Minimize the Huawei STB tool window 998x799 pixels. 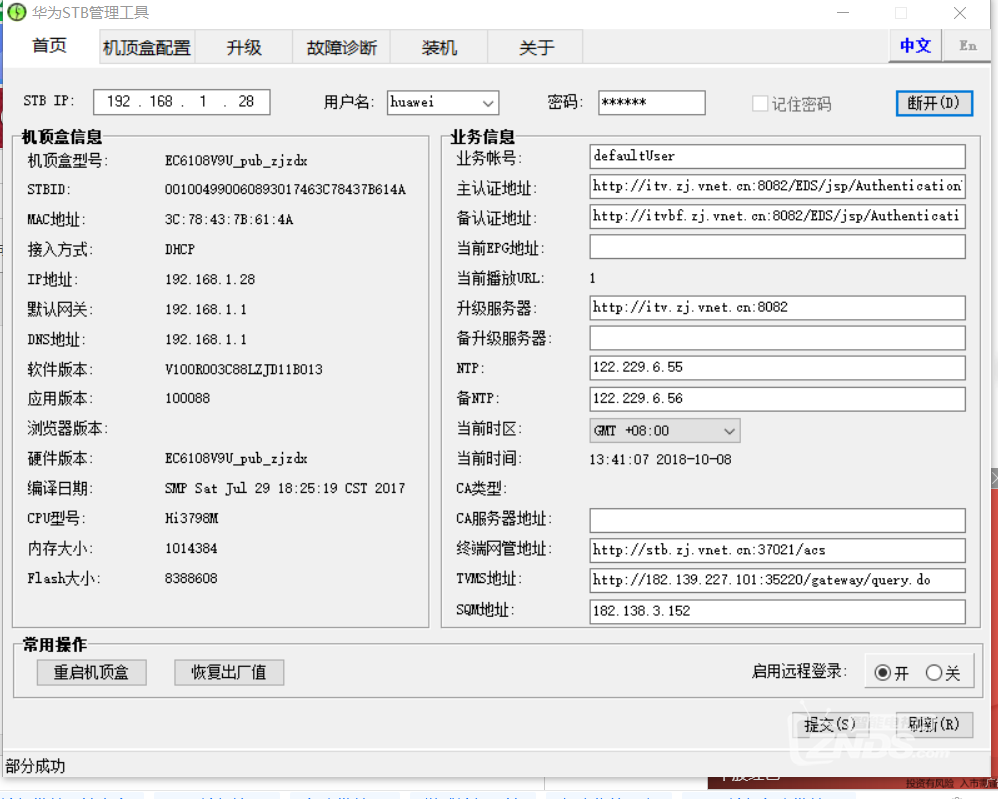coord(843,13)
